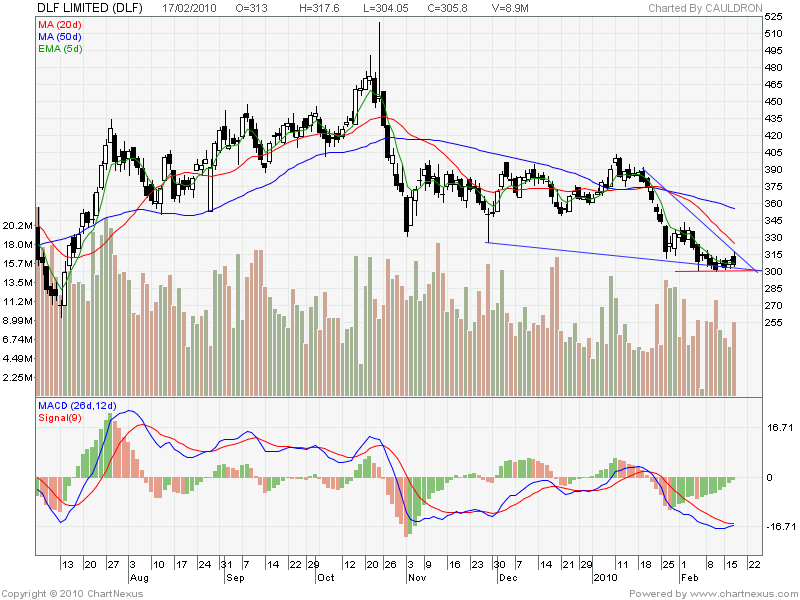Select the Signal(9) indicator label
This screenshot has height=600, width=800.
pyautogui.click(x=58, y=418)
